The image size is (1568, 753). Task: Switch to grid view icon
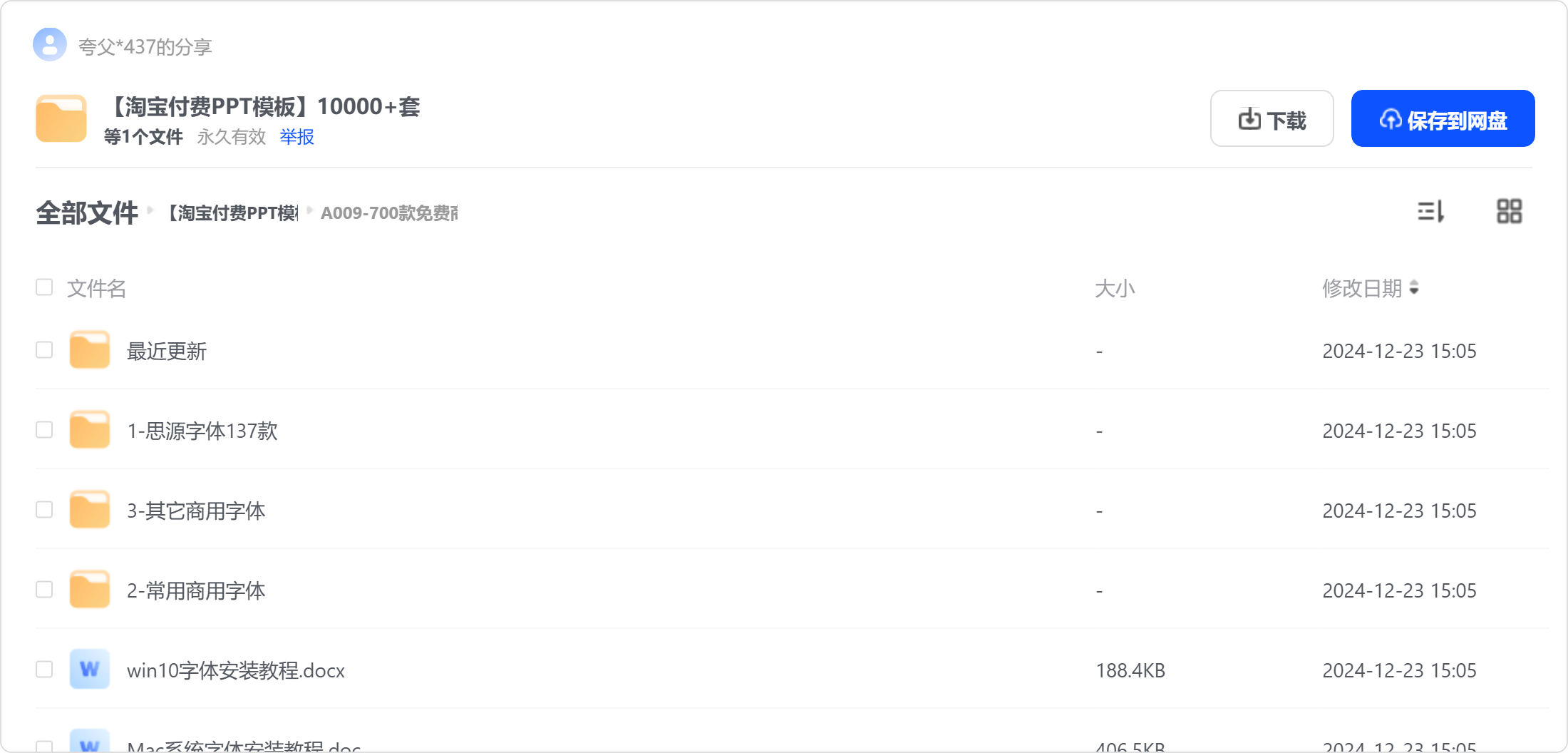1509,212
